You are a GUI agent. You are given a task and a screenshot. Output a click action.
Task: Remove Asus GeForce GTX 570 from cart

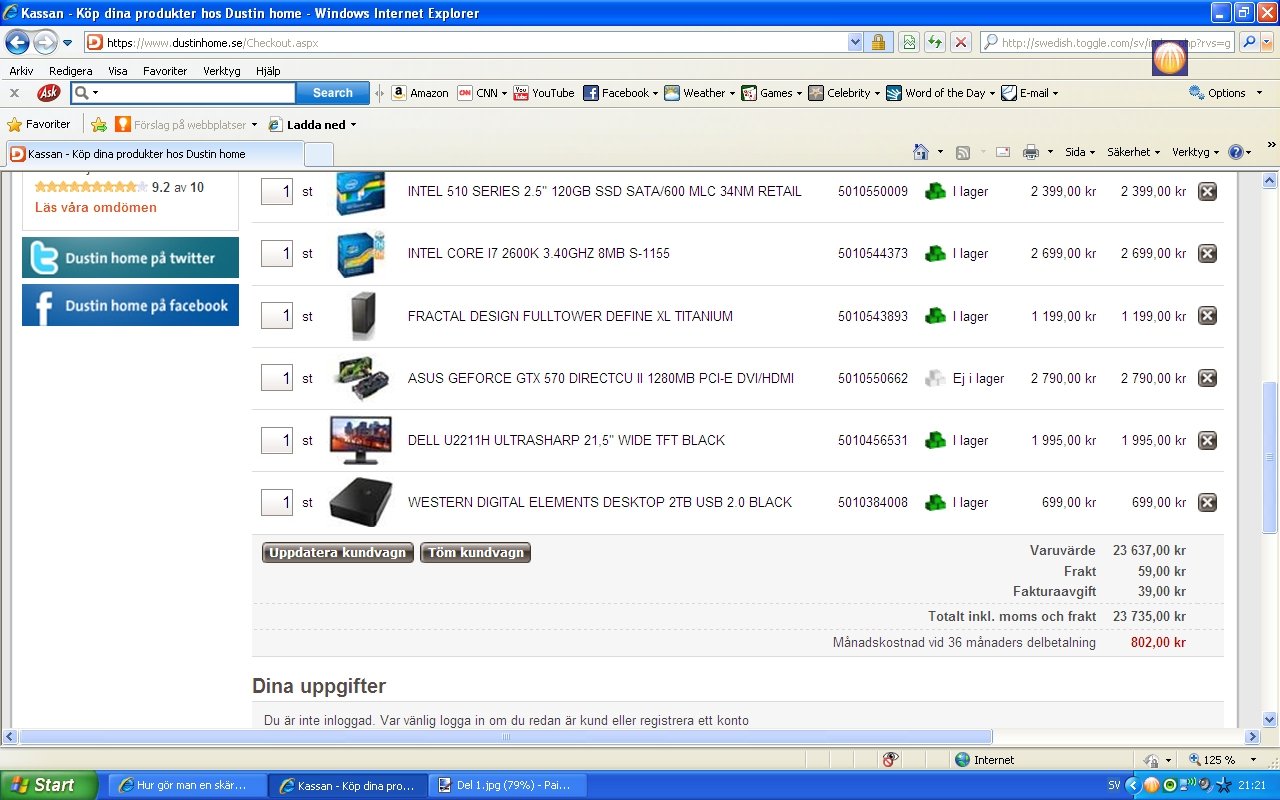click(x=1207, y=378)
